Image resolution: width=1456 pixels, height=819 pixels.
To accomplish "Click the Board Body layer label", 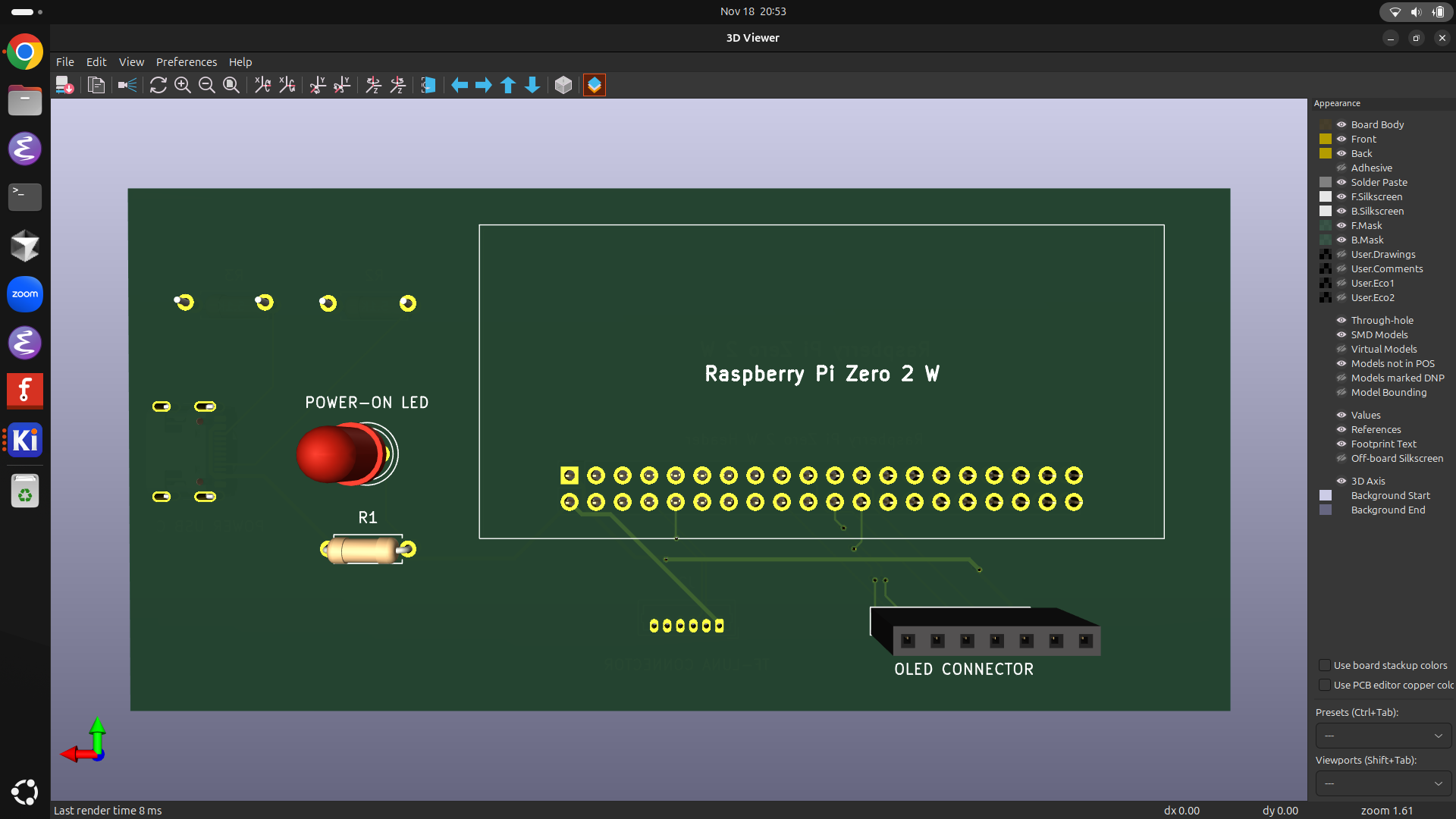I will pos(1377,124).
